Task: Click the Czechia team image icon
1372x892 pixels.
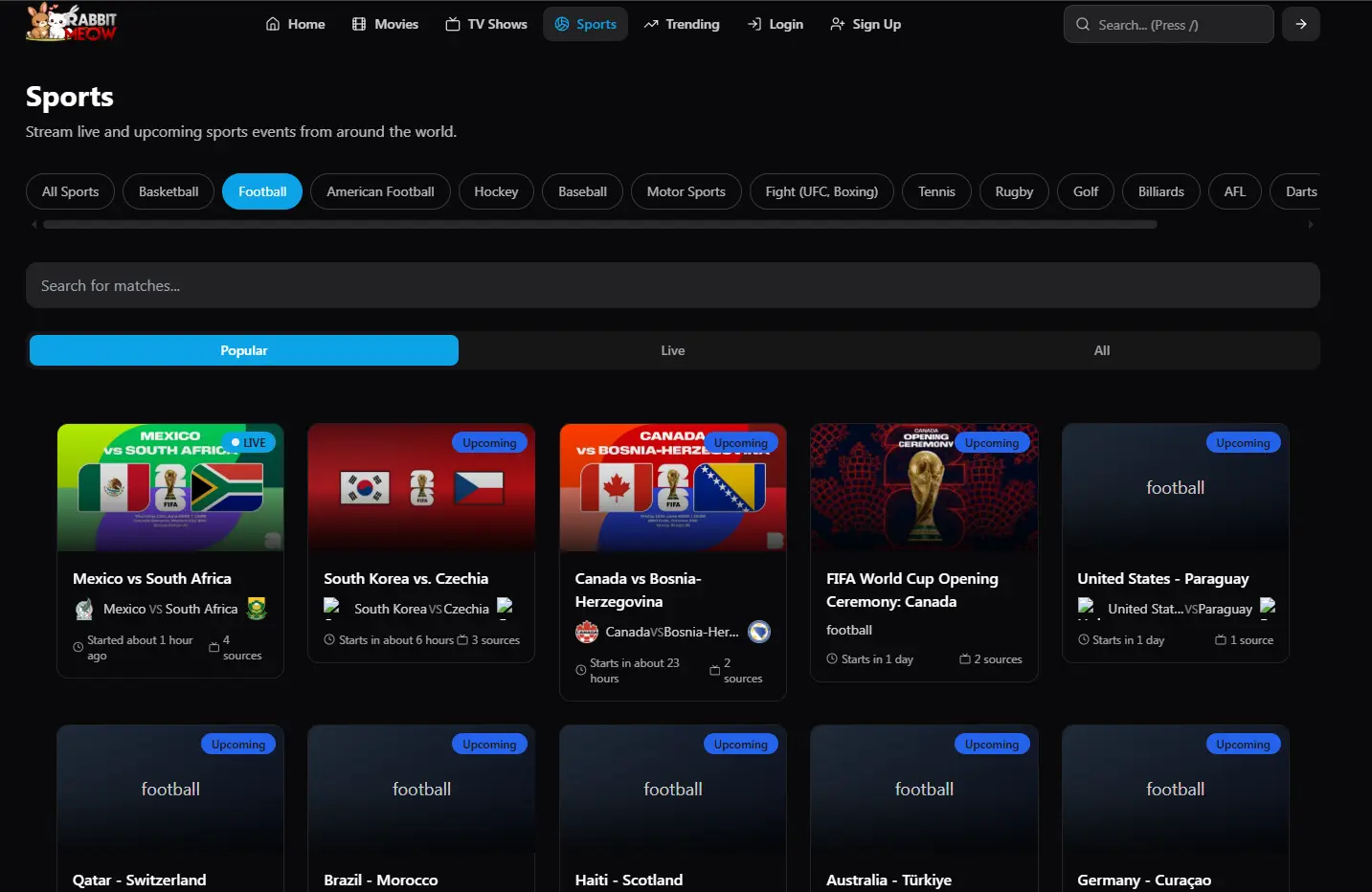Action: point(506,609)
